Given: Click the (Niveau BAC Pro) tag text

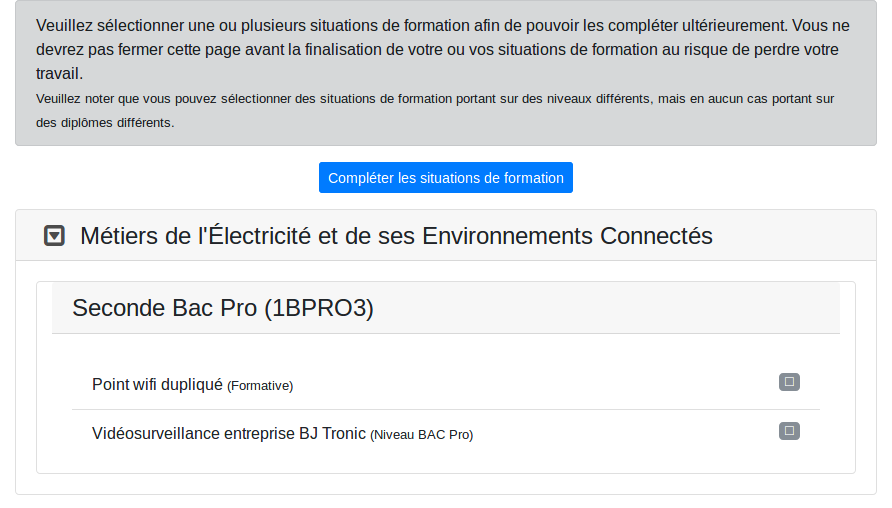Looking at the screenshot, I should pyautogui.click(x=422, y=435).
